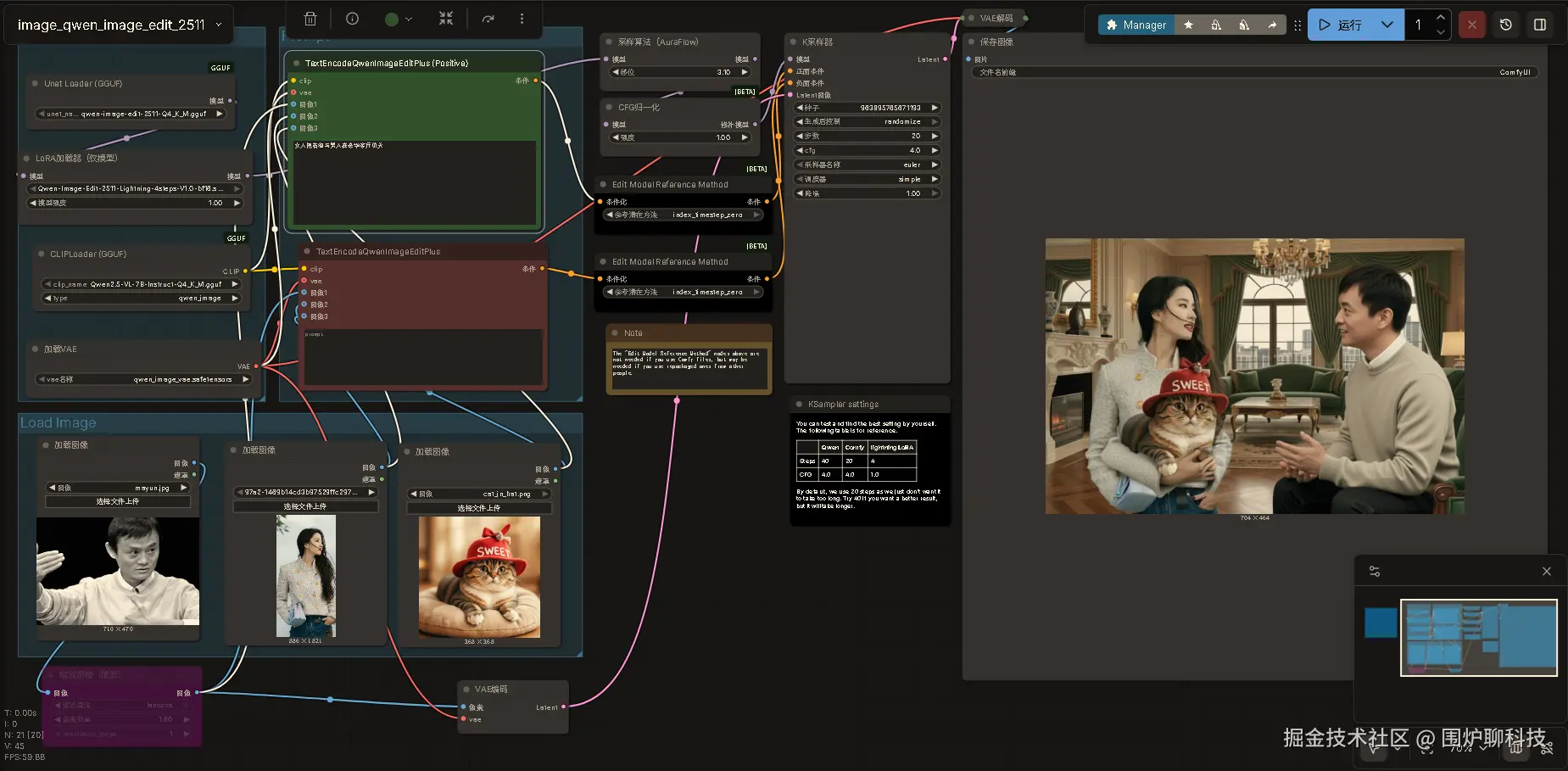Viewport: 1568px width, 771px height.
Task: Open the 采样器名称 euler dropdown
Action: coord(867,165)
